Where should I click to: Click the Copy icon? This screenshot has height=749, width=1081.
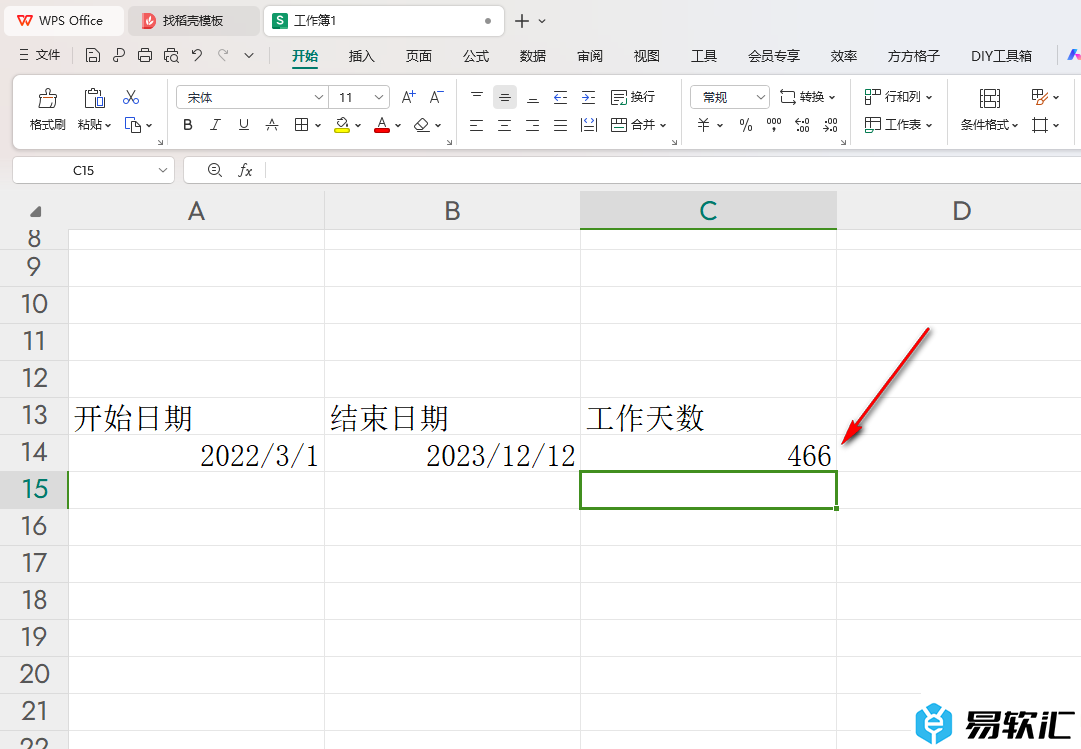132,125
